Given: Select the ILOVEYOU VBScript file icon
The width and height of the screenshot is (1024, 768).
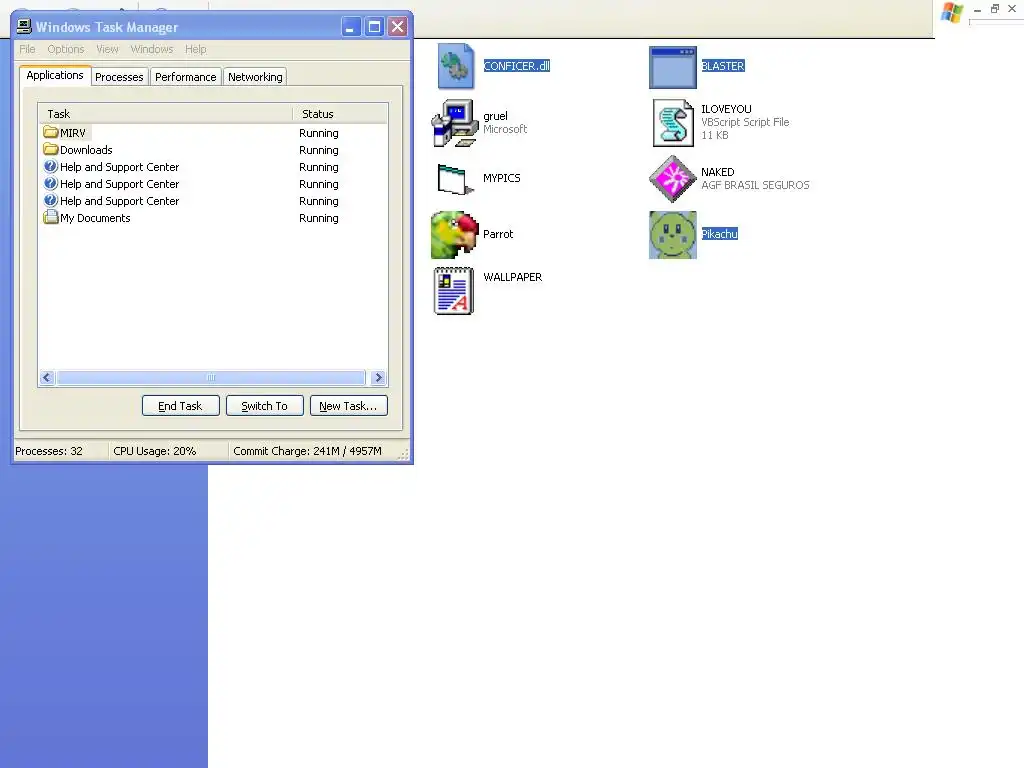Looking at the screenshot, I should coord(673,123).
